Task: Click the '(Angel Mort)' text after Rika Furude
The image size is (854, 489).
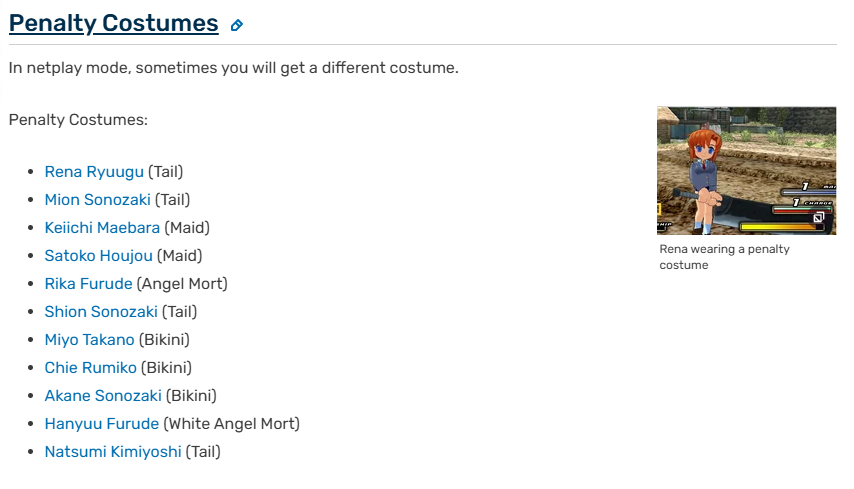Action: pos(182,284)
